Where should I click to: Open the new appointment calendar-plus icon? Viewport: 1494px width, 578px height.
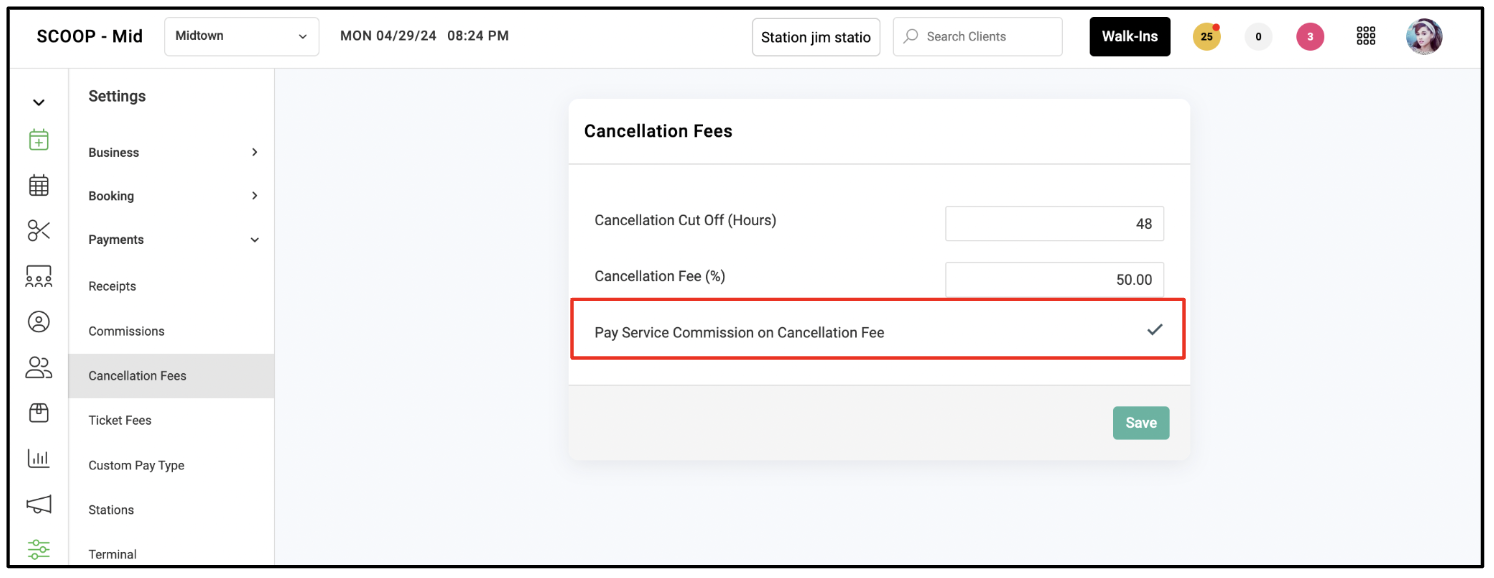click(x=38, y=140)
